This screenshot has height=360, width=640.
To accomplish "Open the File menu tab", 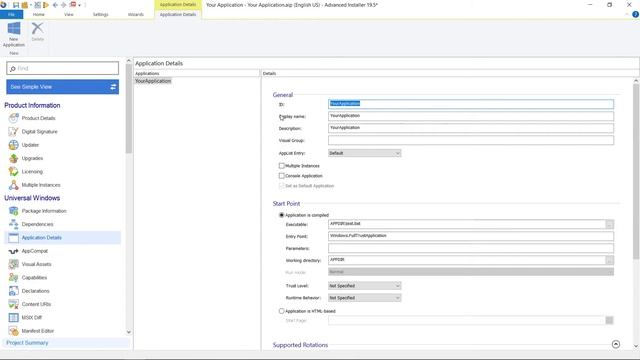I will [11, 14].
